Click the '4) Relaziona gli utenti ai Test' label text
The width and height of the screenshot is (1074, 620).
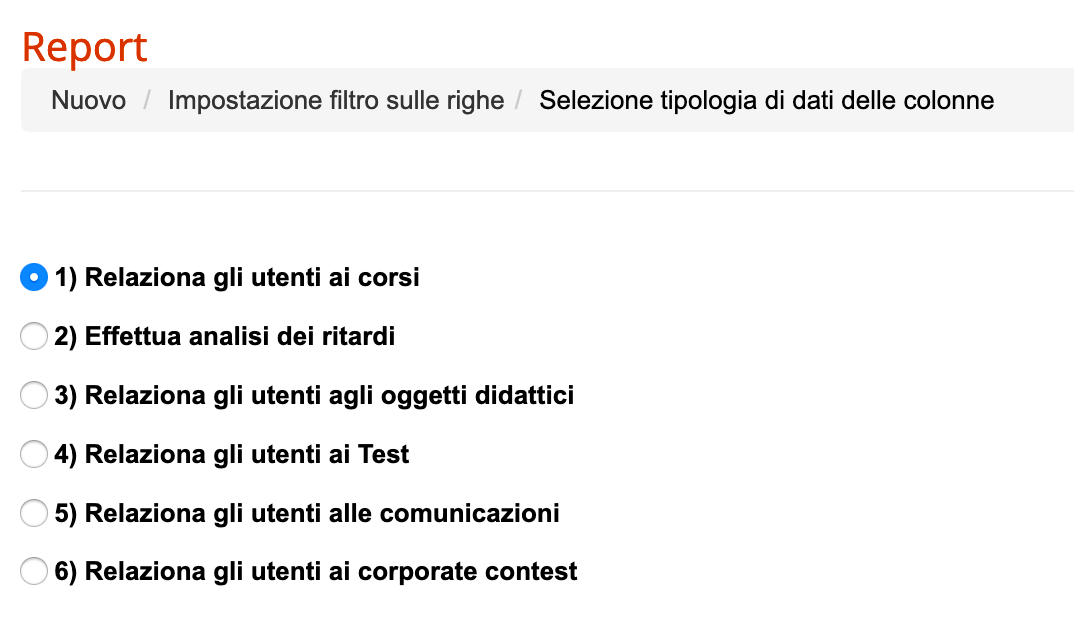click(232, 455)
